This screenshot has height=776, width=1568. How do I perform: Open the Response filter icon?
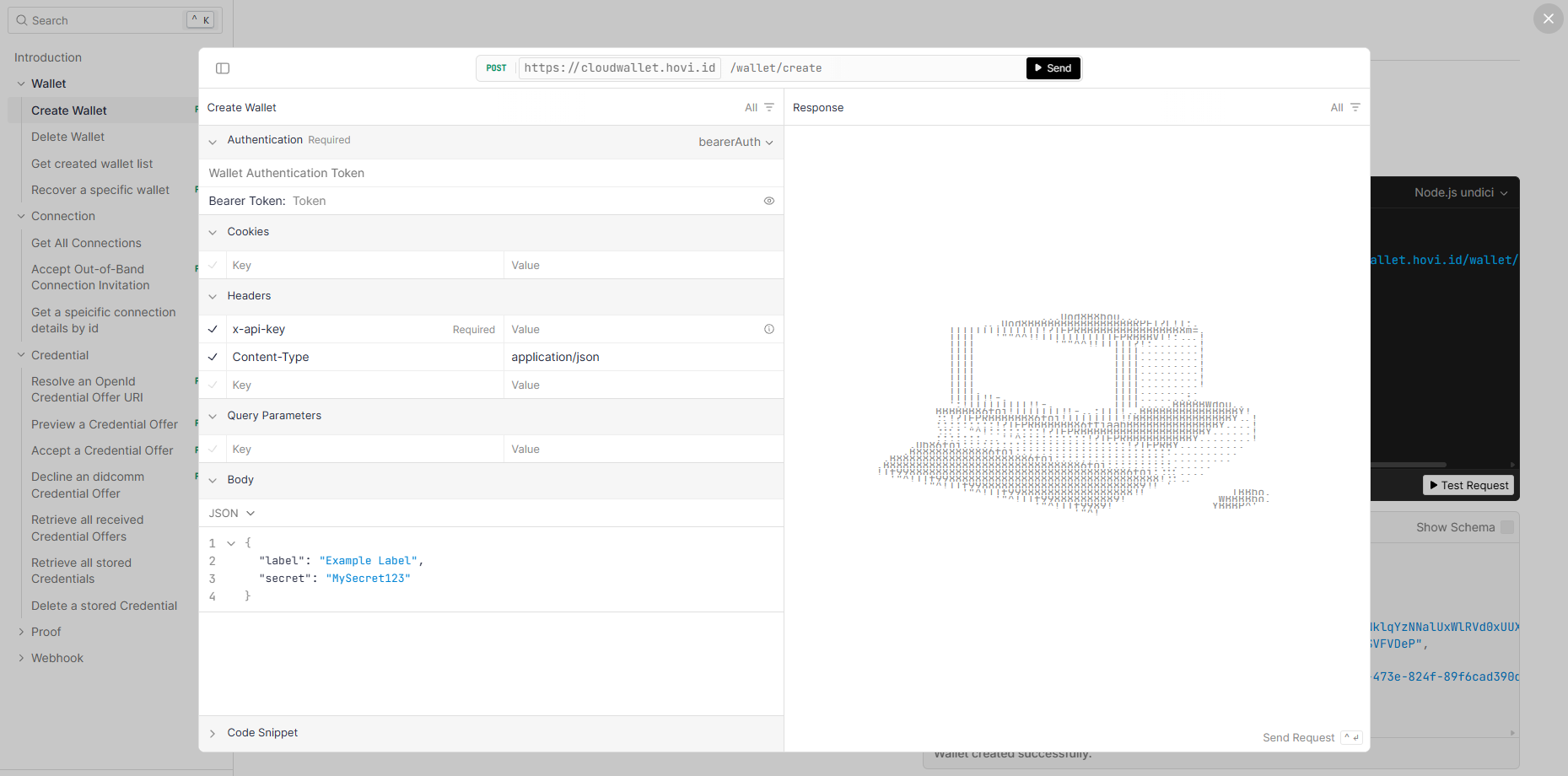pyautogui.click(x=1355, y=107)
